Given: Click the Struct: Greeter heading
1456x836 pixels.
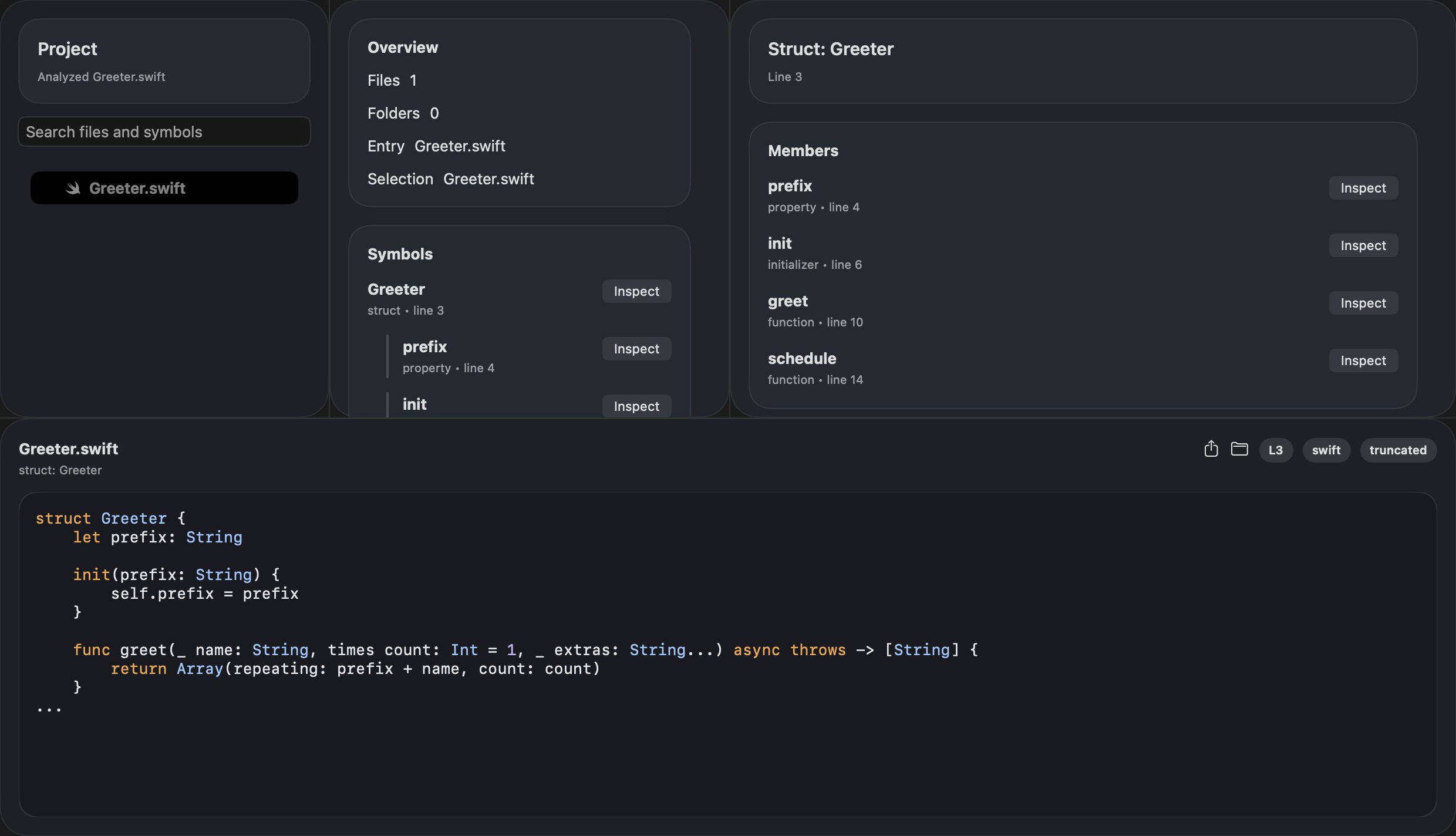Looking at the screenshot, I should 830,49.
